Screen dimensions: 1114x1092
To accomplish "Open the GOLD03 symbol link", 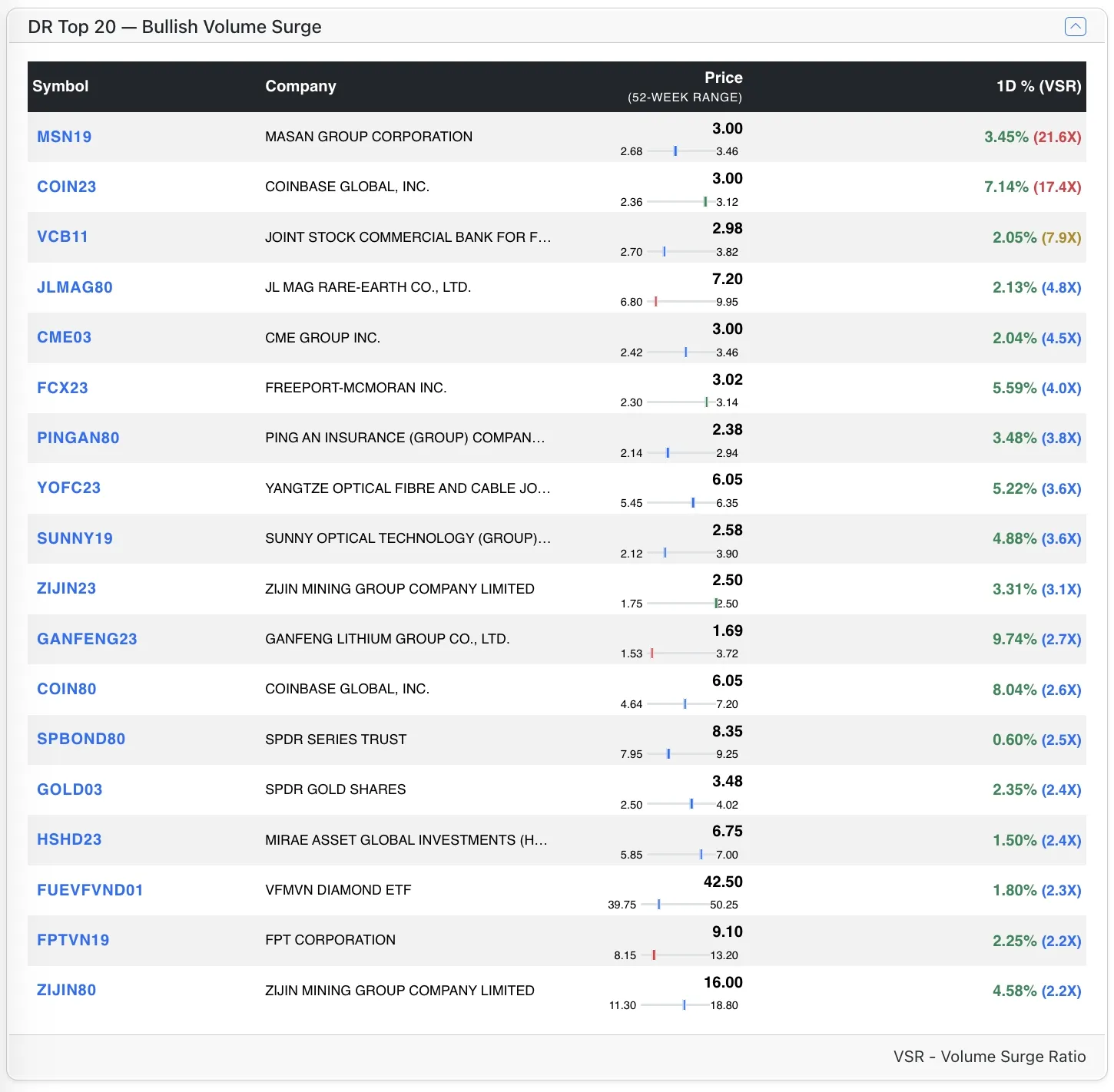I will pos(70,789).
